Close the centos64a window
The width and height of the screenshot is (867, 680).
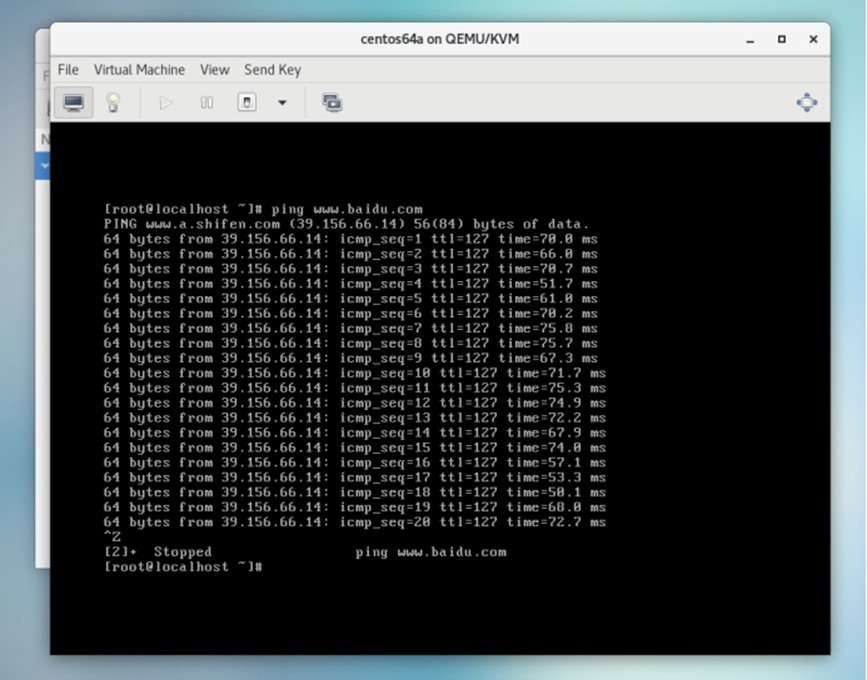pyautogui.click(x=813, y=39)
